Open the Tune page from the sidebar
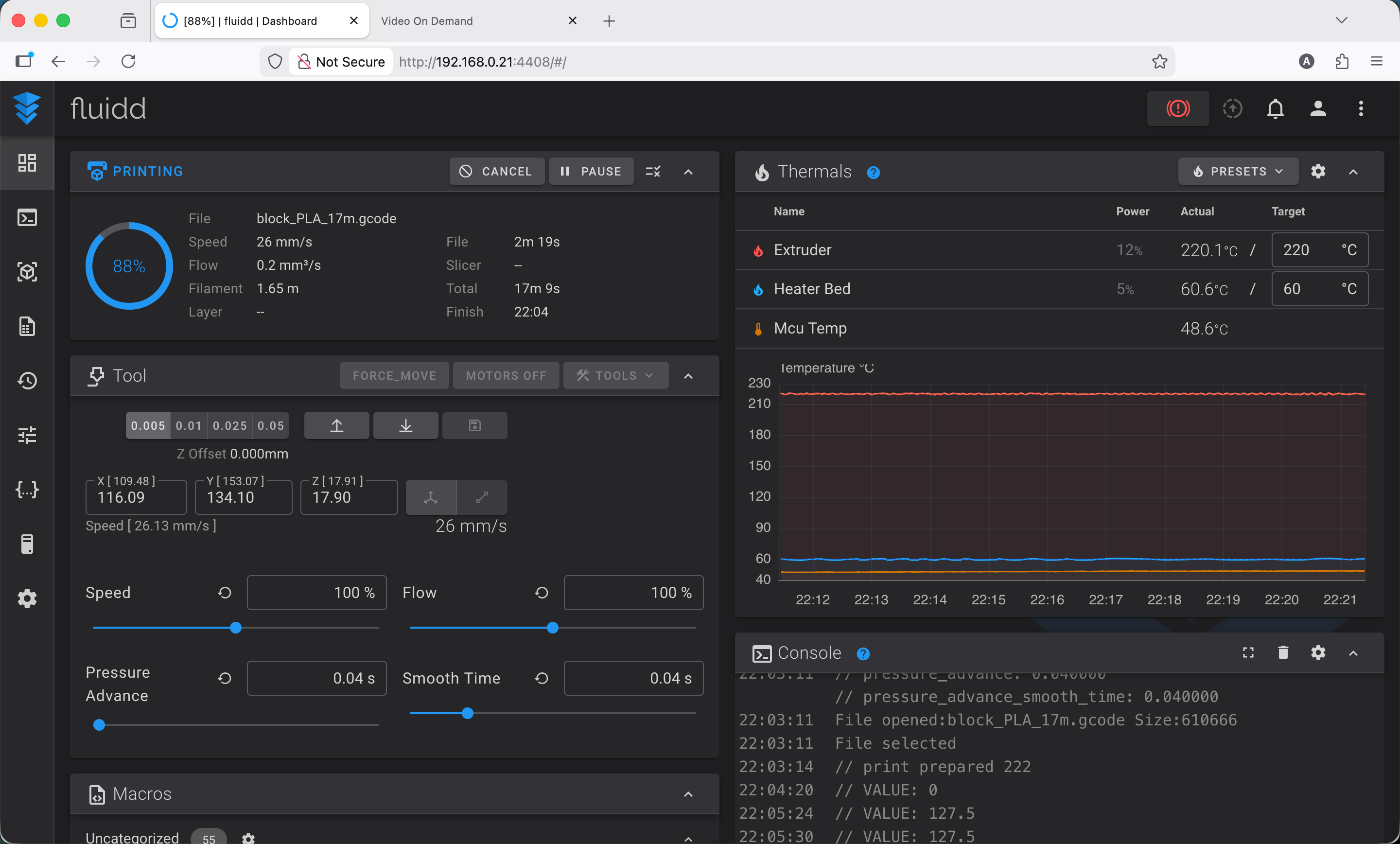The height and width of the screenshot is (844, 1400). pyautogui.click(x=27, y=435)
